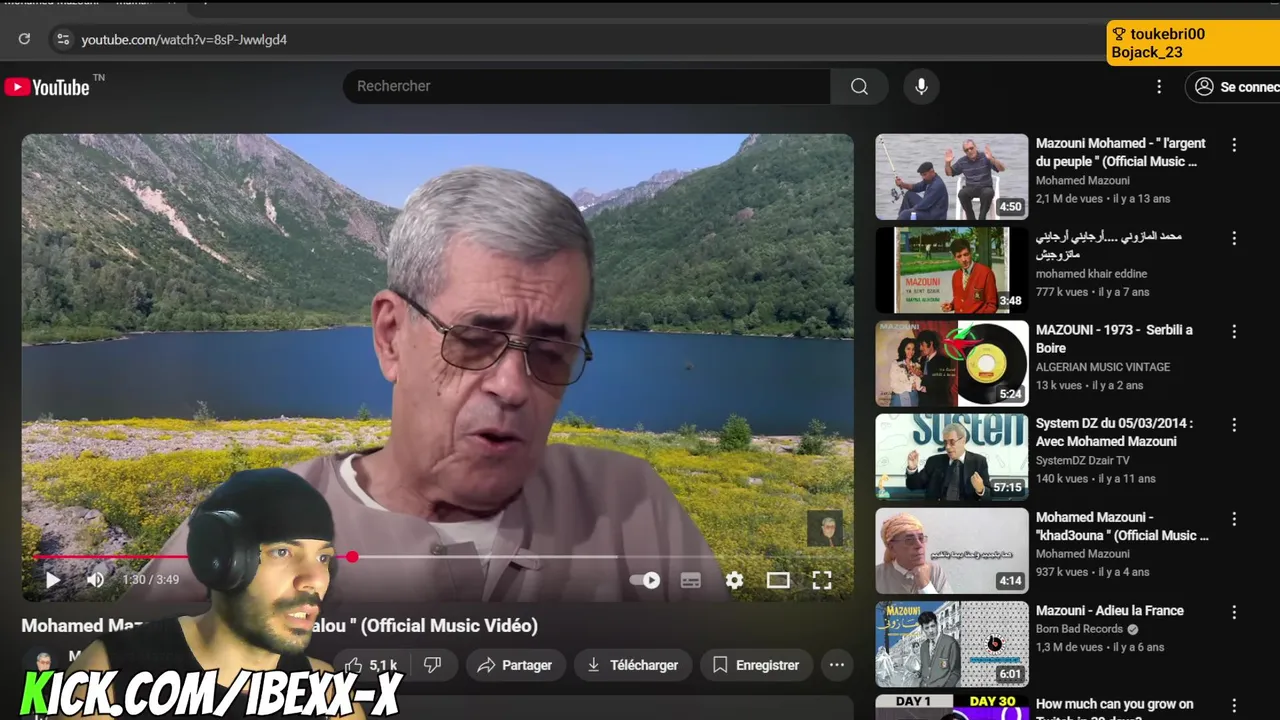Click the red progress bar scrubber dot

tap(352, 556)
